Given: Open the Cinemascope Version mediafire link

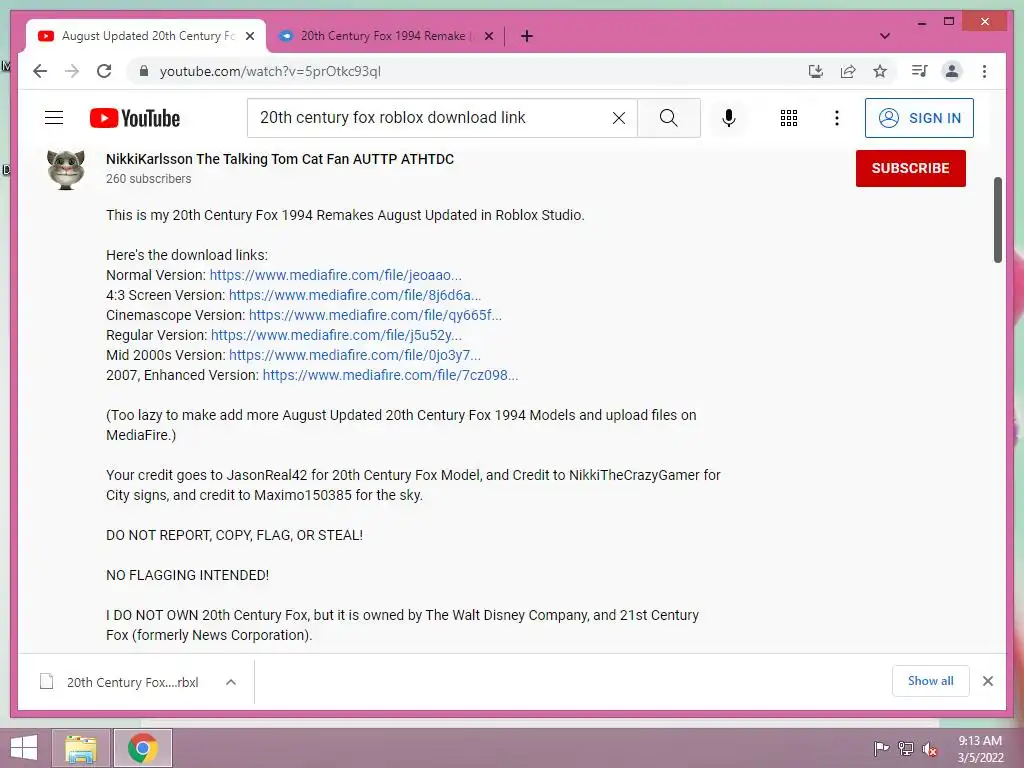Looking at the screenshot, I should pyautogui.click(x=375, y=315).
